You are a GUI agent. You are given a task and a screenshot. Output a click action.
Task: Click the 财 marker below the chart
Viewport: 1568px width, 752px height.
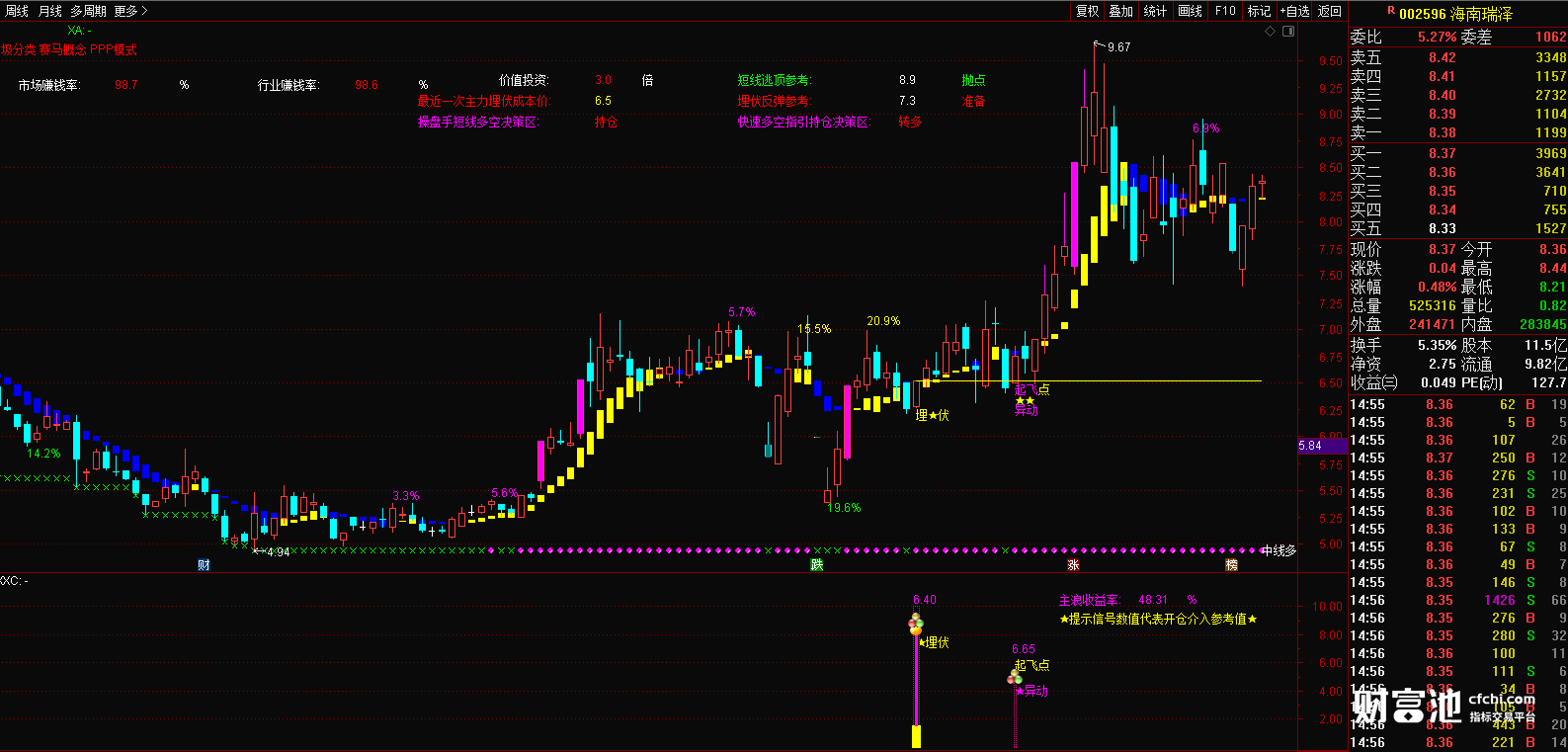[204, 565]
